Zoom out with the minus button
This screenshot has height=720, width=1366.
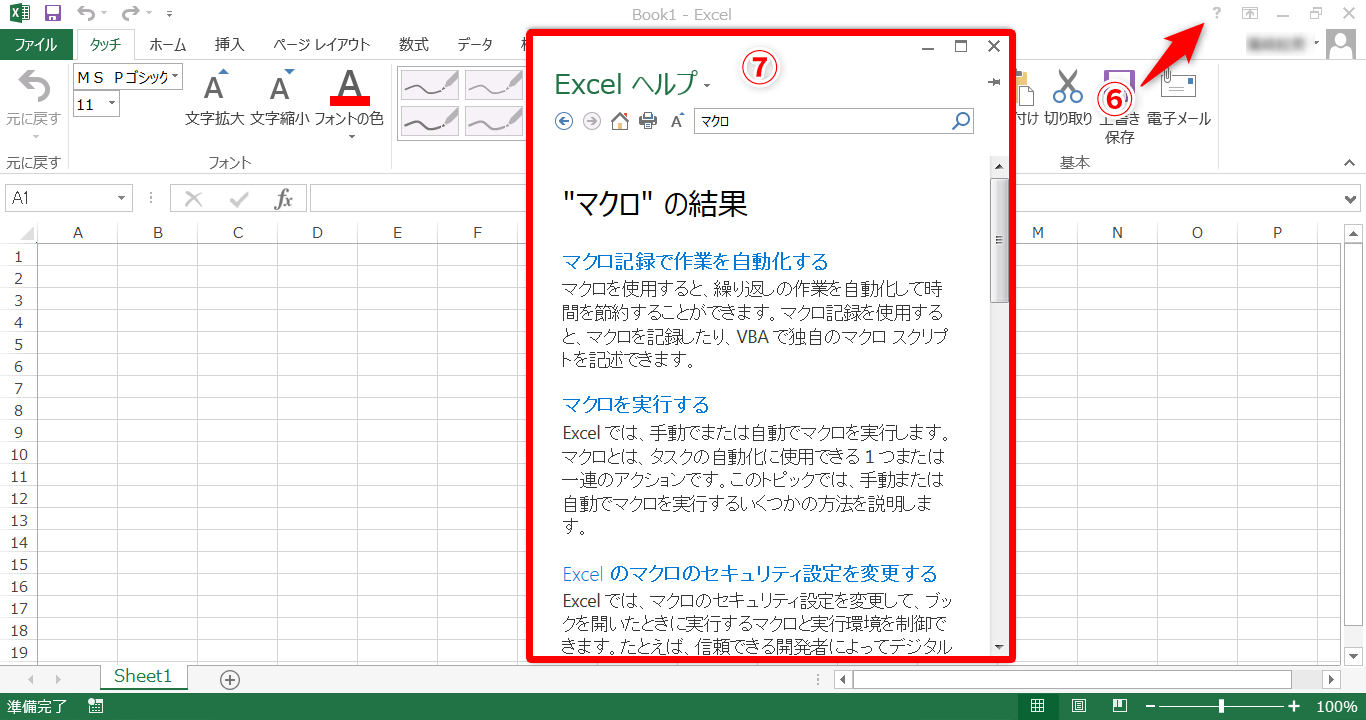(x=1151, y=706)
